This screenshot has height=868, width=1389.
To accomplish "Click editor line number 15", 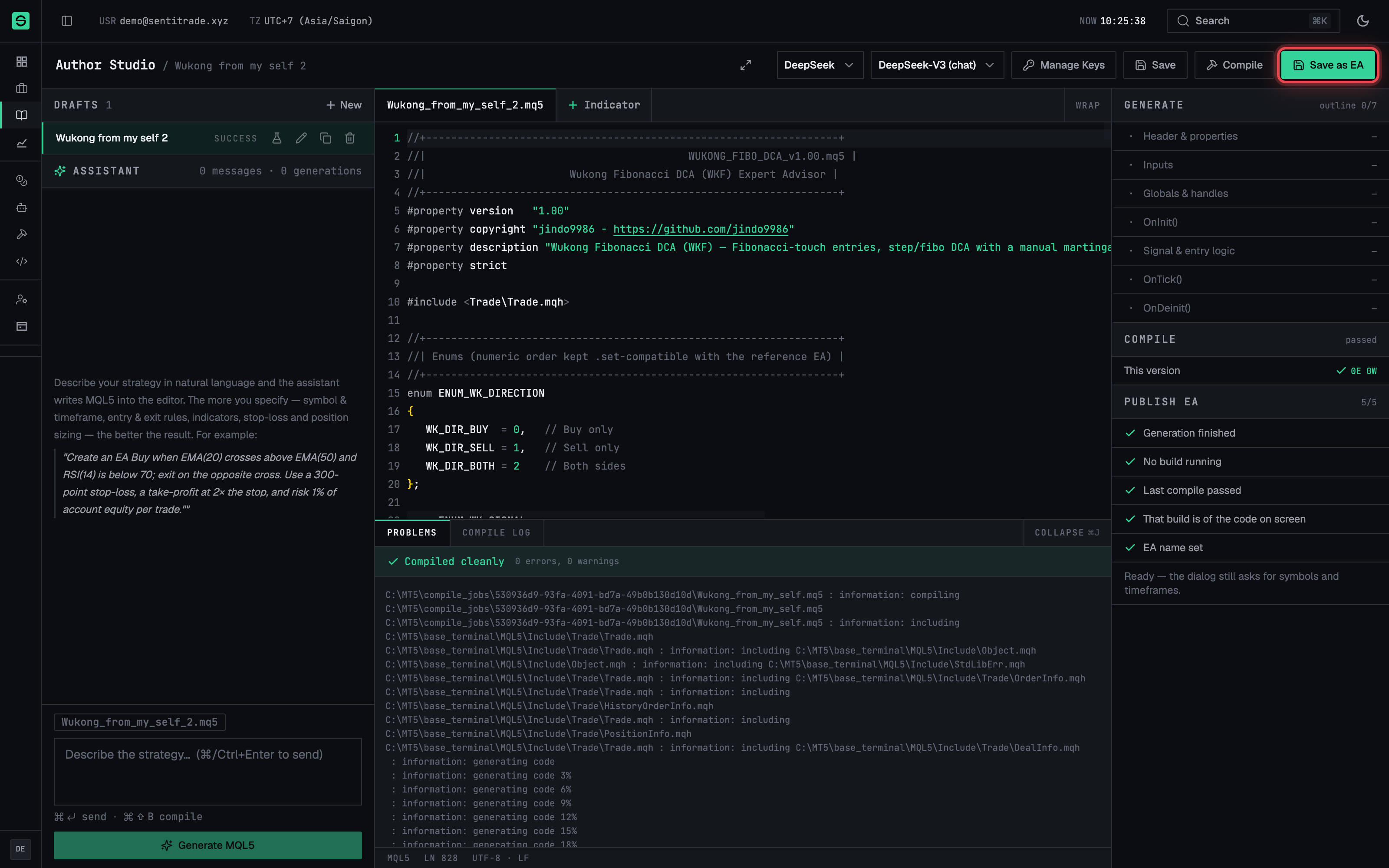I will pyautogui.click(x=393, y=393).
